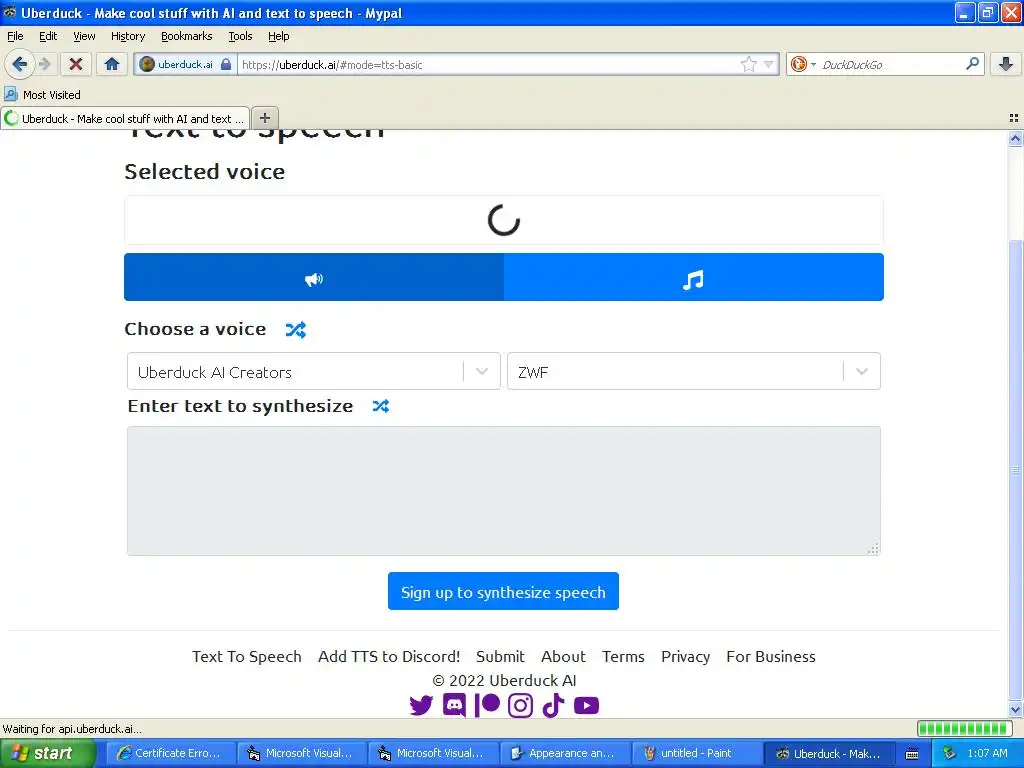Click the page scrollbar up arrow
The width and height of the screenshot is (1024, 768).
tap(1015, 138)
